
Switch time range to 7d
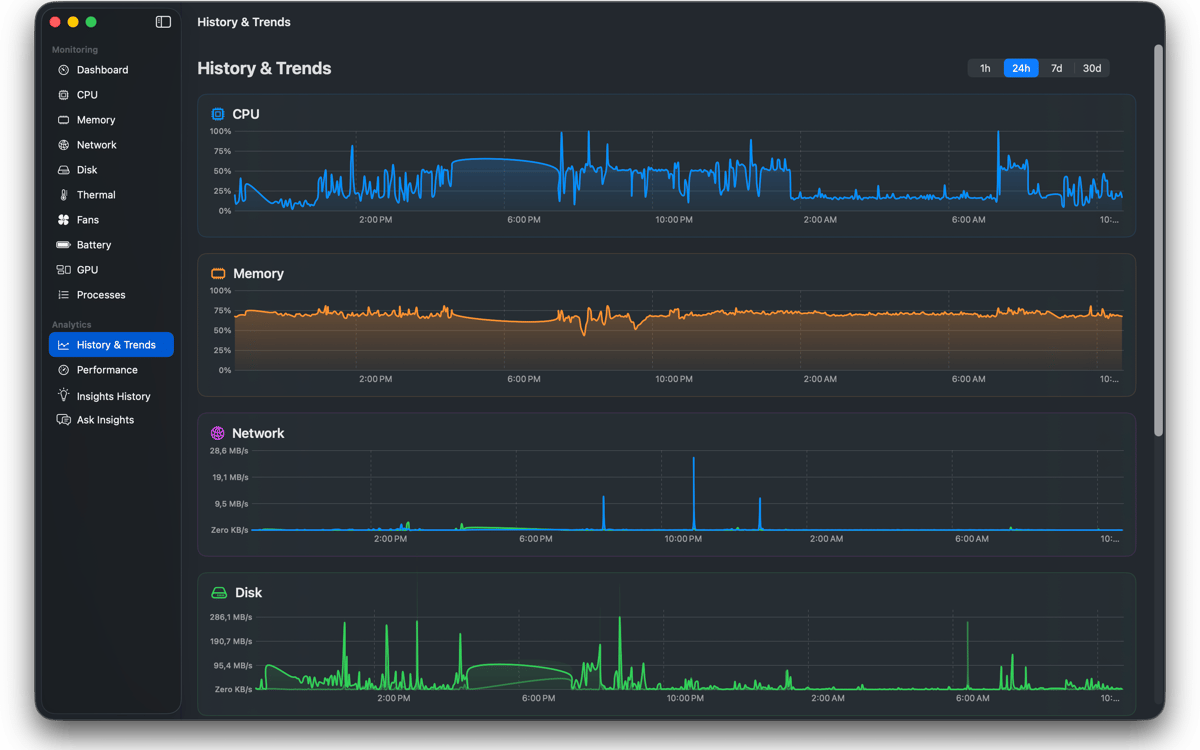[1056, 68]
